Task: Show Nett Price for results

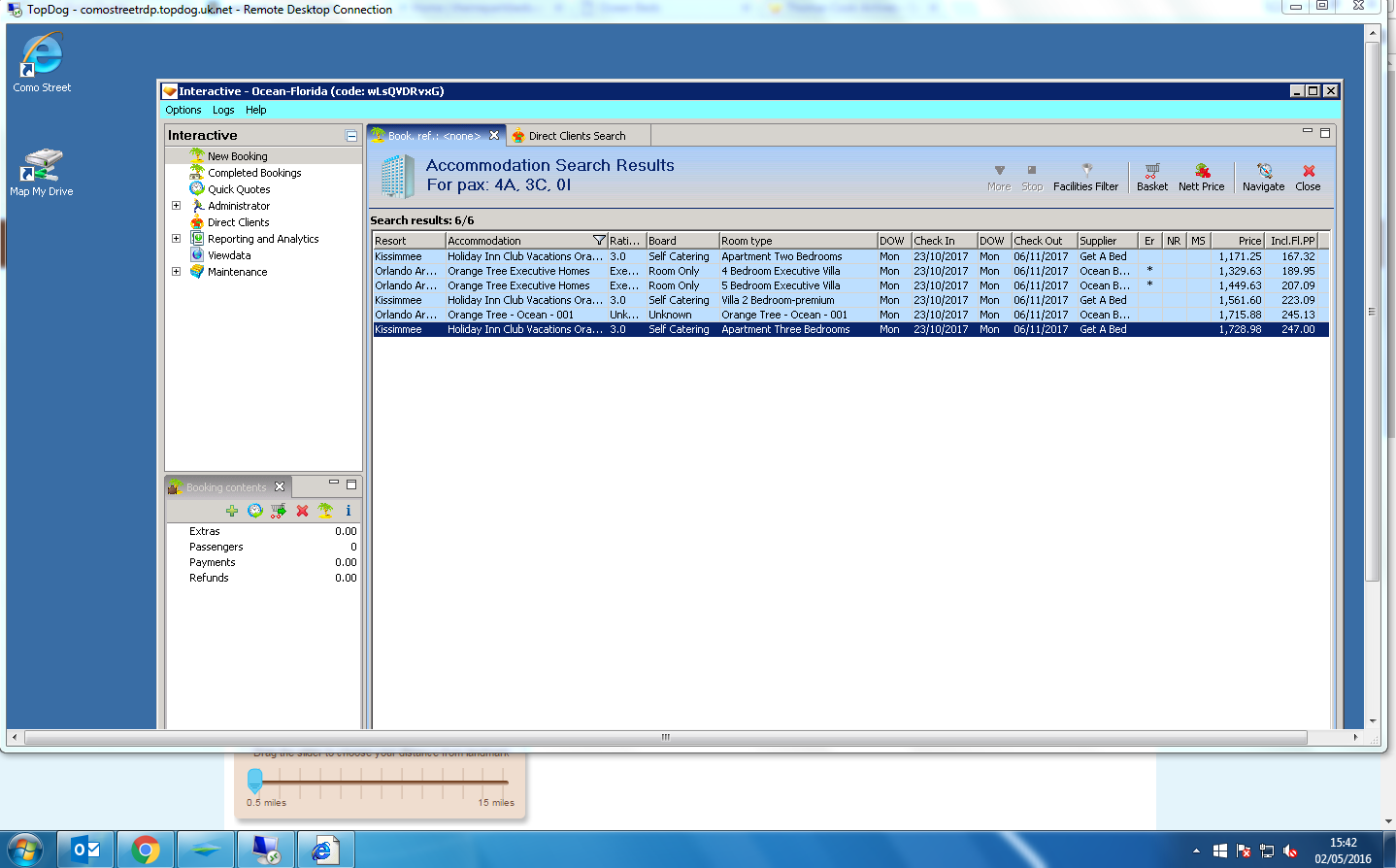Action: 1201,178
